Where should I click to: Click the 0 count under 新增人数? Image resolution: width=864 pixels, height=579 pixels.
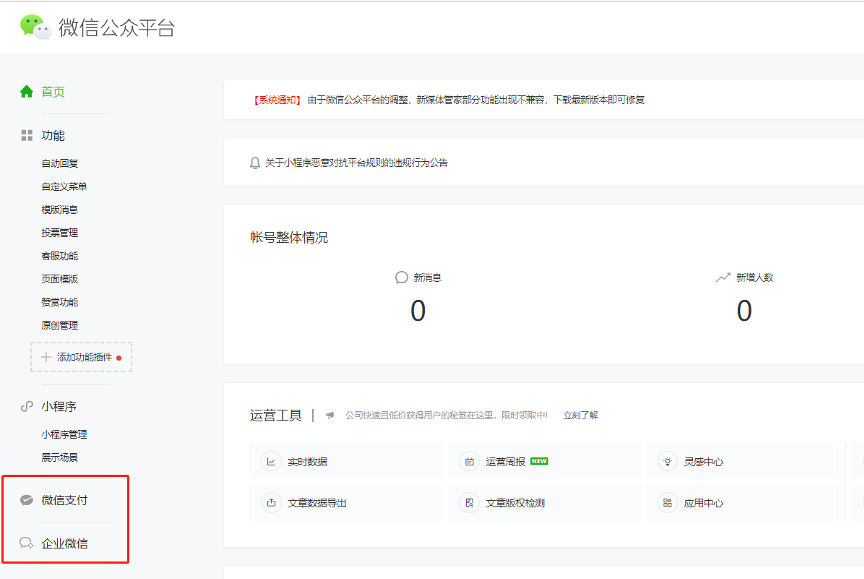click(x=744, y=311)
